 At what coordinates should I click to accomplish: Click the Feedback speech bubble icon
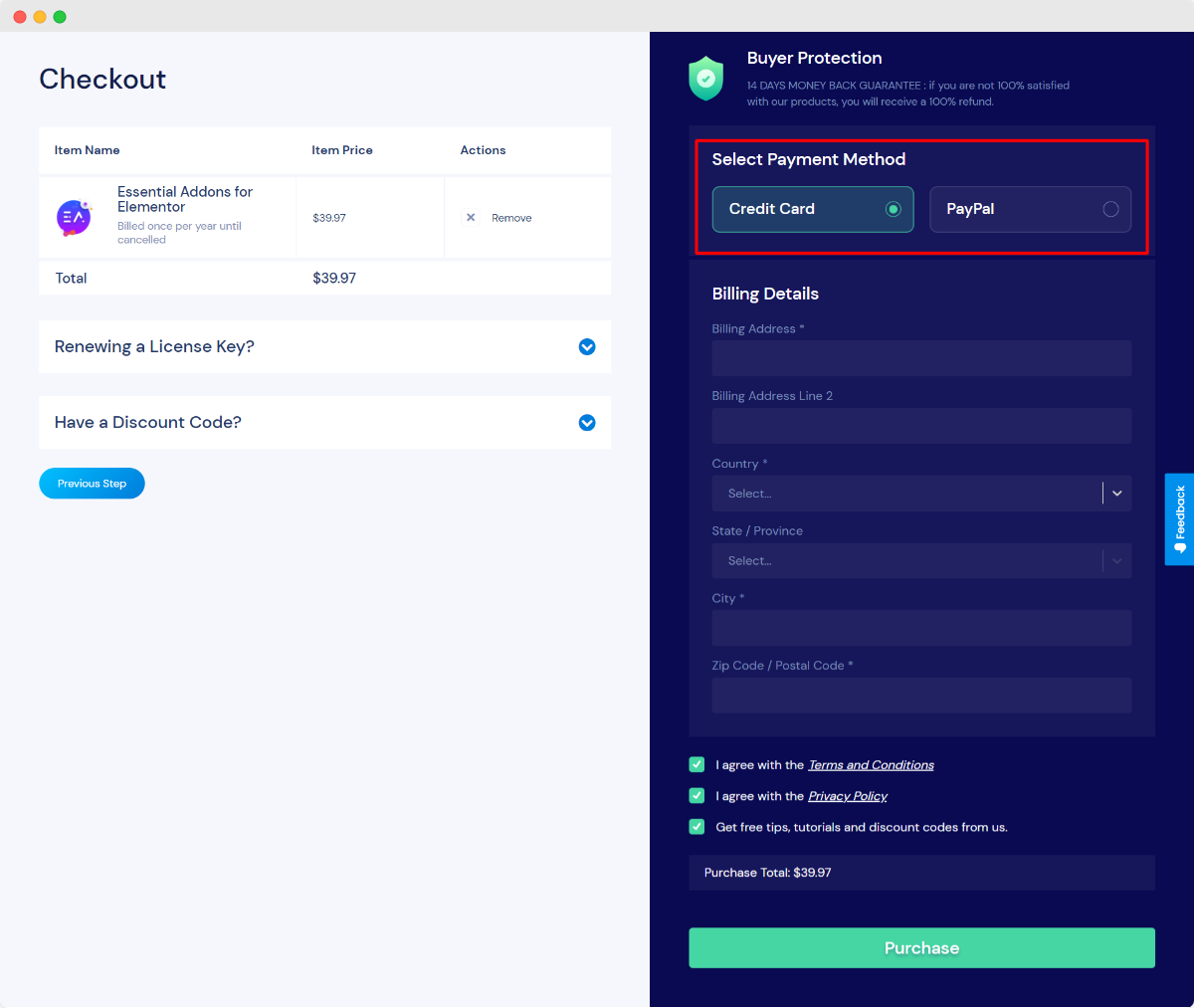[1179, 546]
